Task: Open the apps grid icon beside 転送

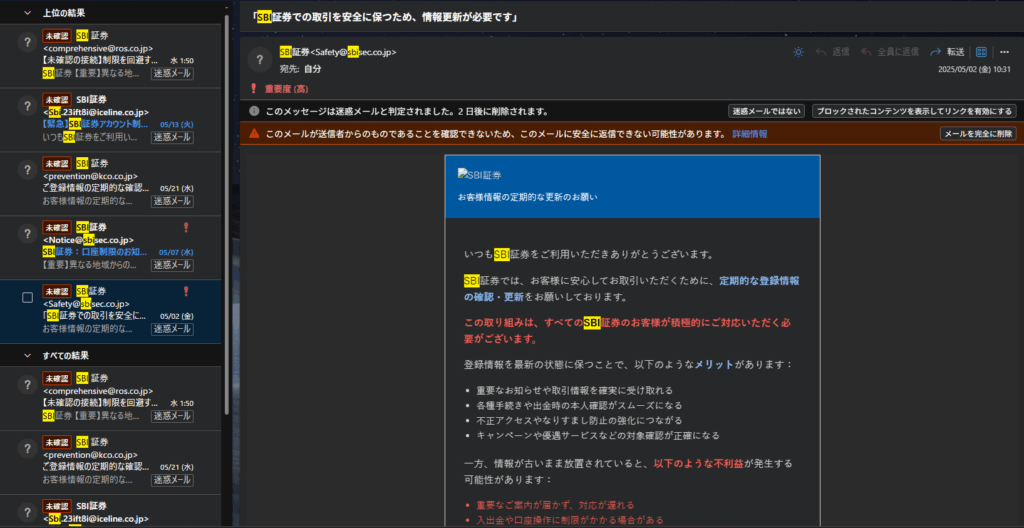Action: [981, 52]
